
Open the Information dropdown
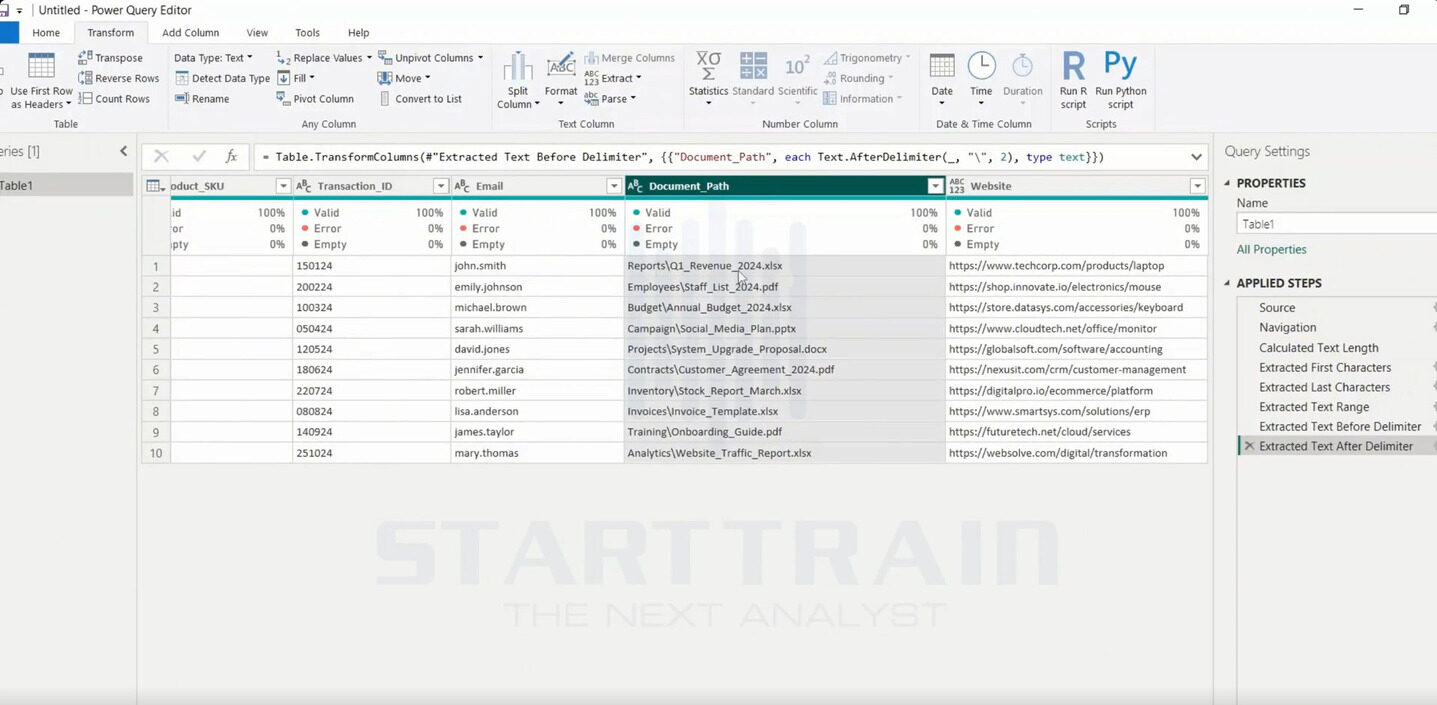click(x=863, y=99)
